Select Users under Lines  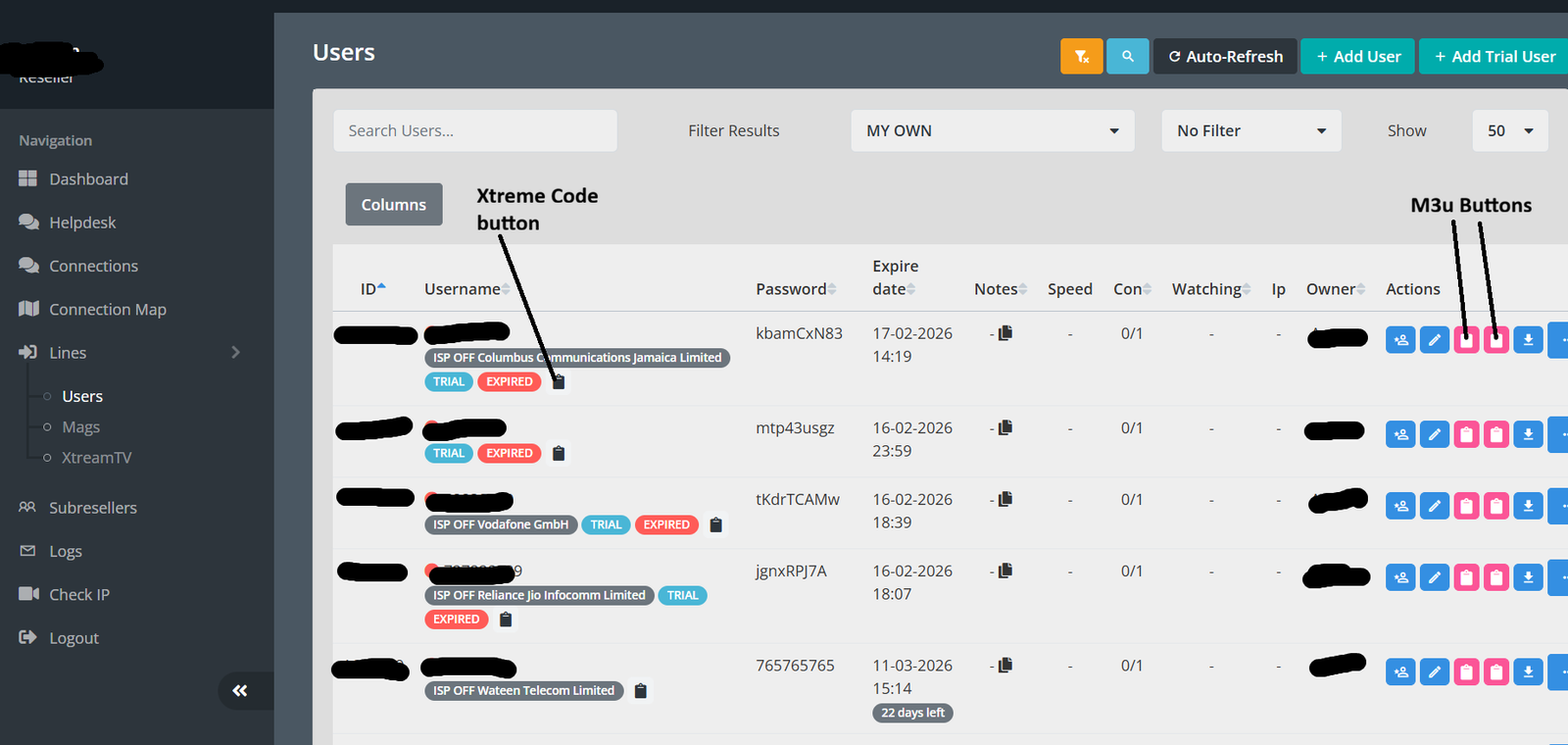point(82,396)
